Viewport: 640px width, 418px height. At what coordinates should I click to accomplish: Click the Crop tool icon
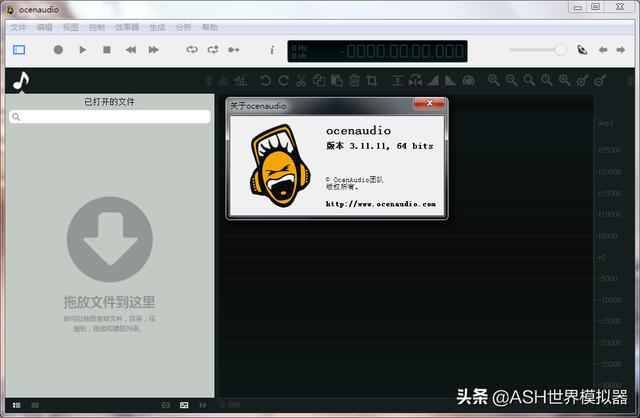tap(372, 80)
